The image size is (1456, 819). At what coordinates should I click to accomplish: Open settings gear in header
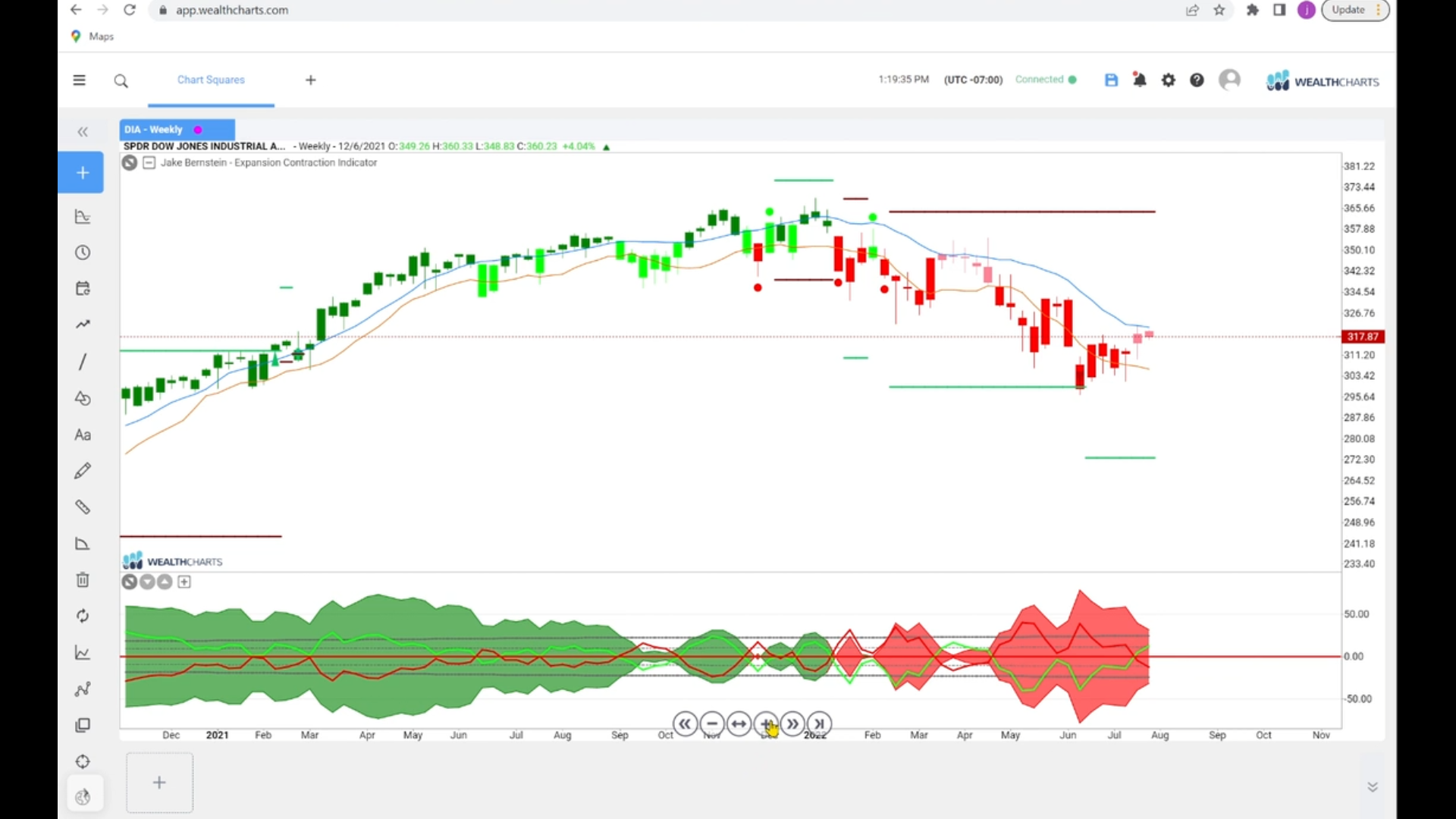coord(1168,80)
